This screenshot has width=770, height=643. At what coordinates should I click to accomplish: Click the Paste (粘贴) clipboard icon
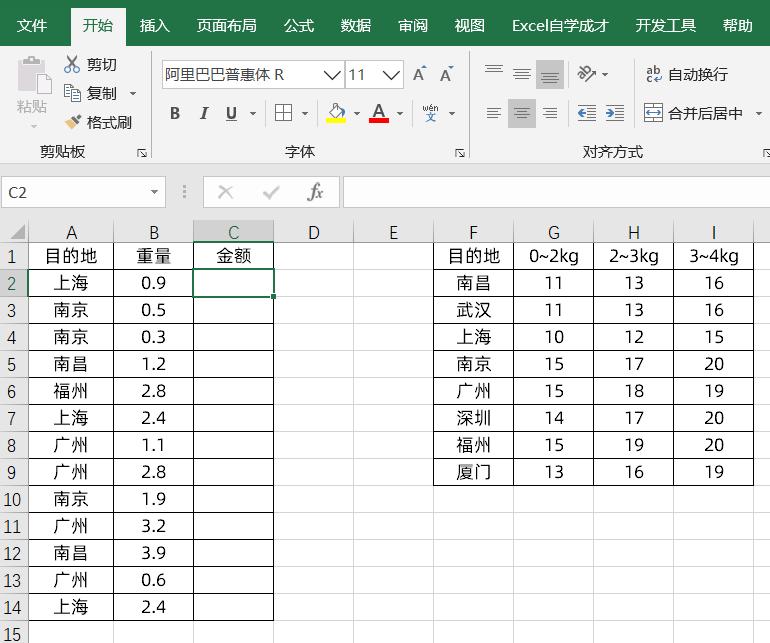34,75
